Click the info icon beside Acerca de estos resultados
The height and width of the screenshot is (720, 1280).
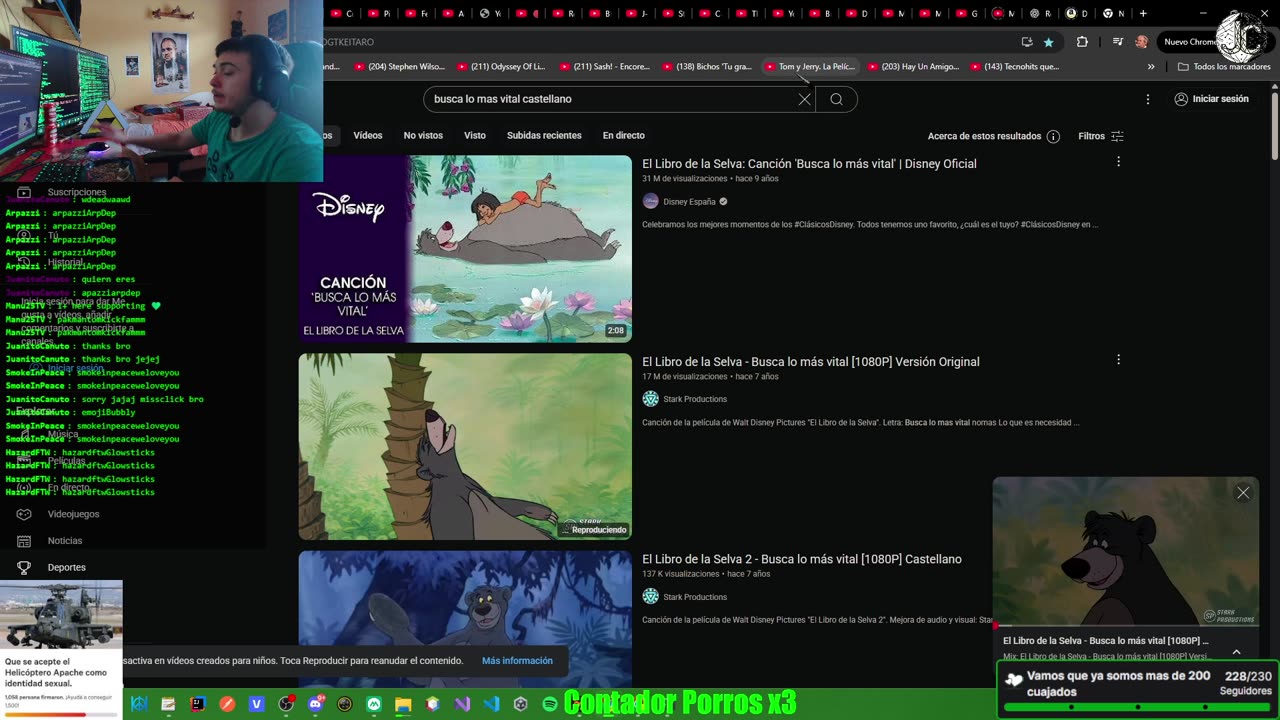[1053, 136]
